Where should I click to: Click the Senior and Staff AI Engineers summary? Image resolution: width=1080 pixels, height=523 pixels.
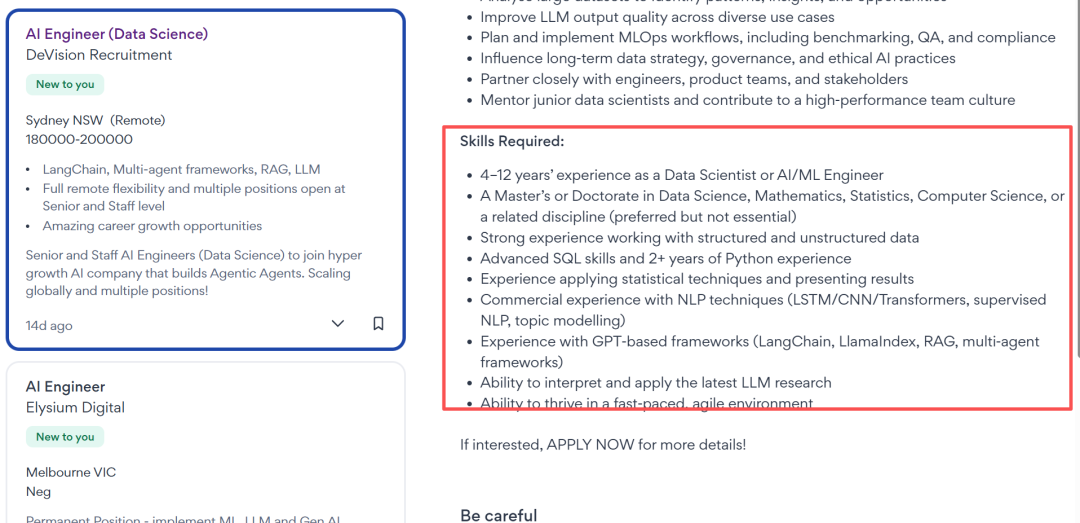point(188,273)
